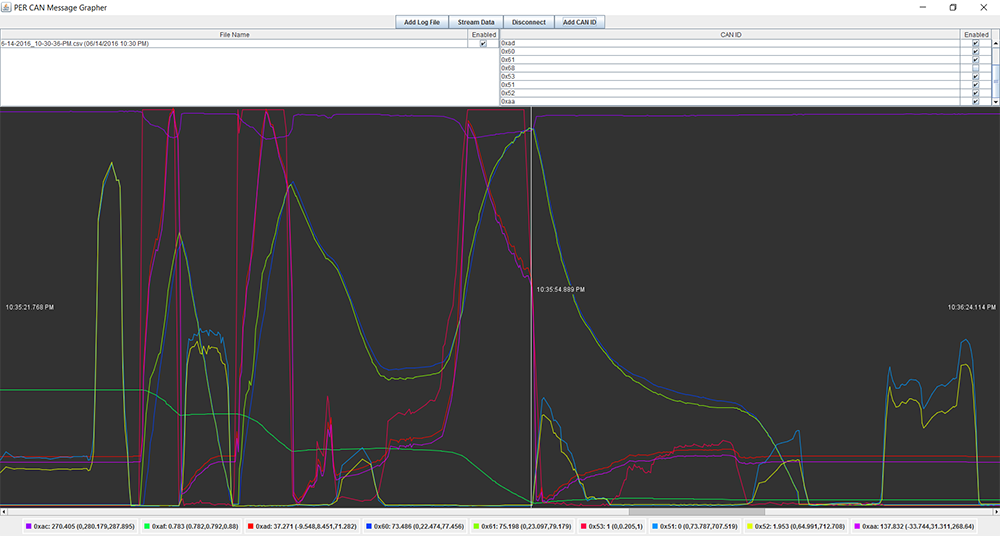Click the red 0xad legend swatch
Viewport: 1000px width, 536px height.
[x=250, y=525]
